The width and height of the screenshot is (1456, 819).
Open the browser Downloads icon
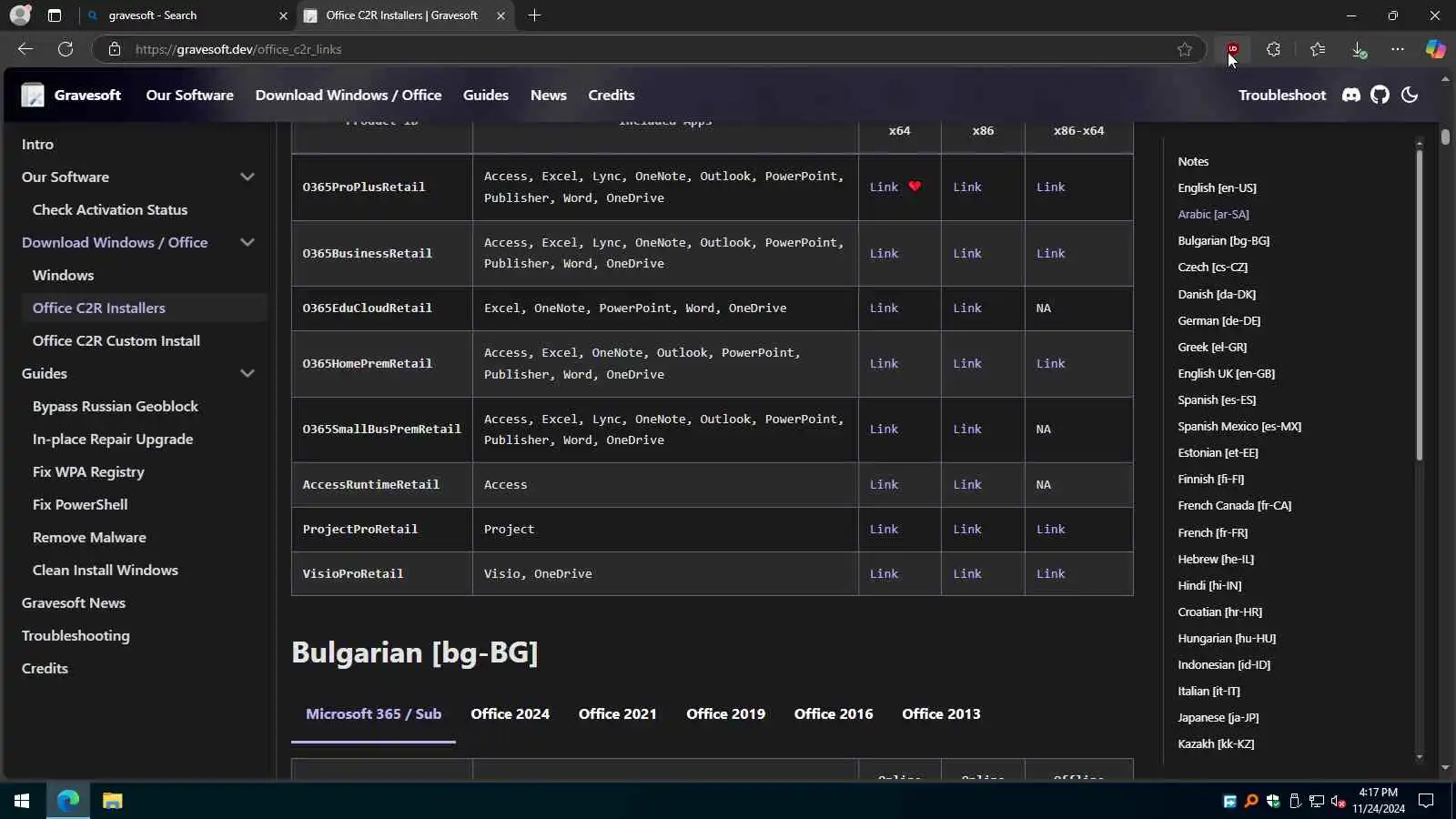tap(1358, 49)
